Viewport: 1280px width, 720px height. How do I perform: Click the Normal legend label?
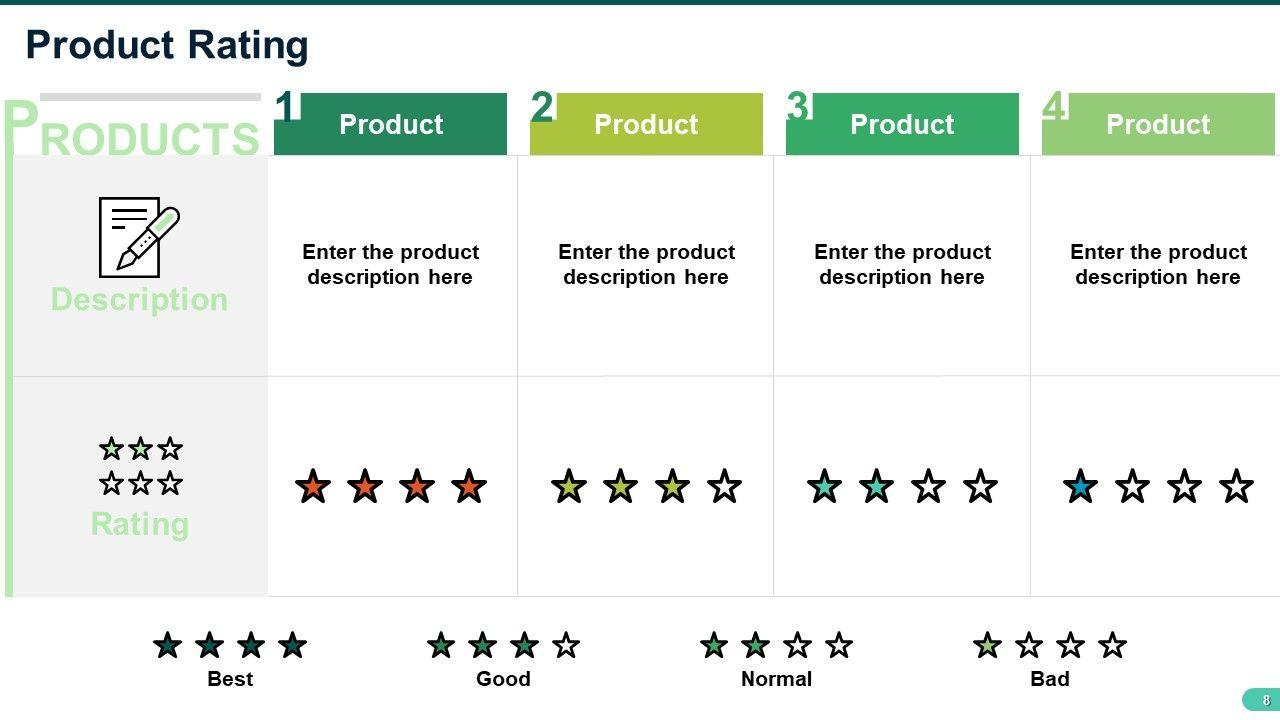point(776,679)
